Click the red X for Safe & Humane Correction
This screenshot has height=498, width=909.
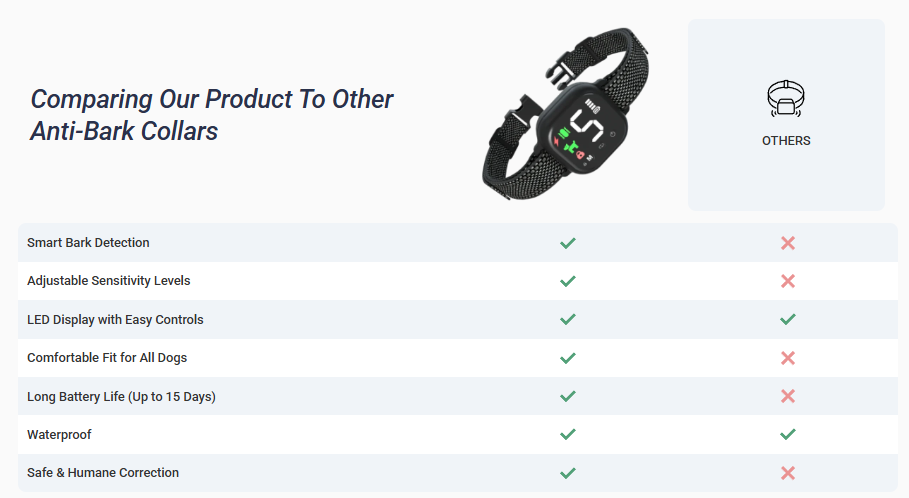coord(787,473)
